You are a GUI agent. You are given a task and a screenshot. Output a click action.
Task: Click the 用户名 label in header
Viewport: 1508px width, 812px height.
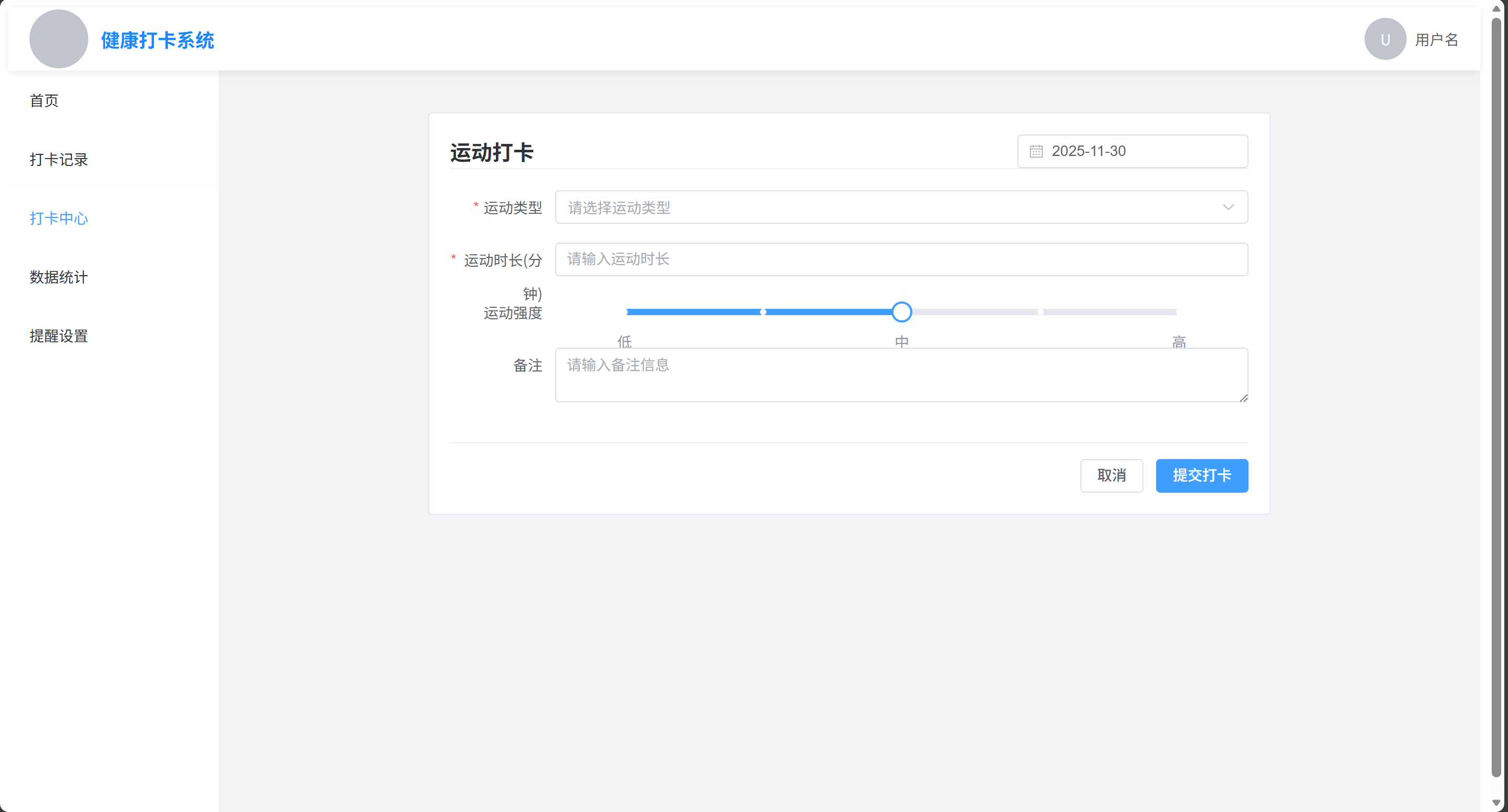tap(1436, 40)
